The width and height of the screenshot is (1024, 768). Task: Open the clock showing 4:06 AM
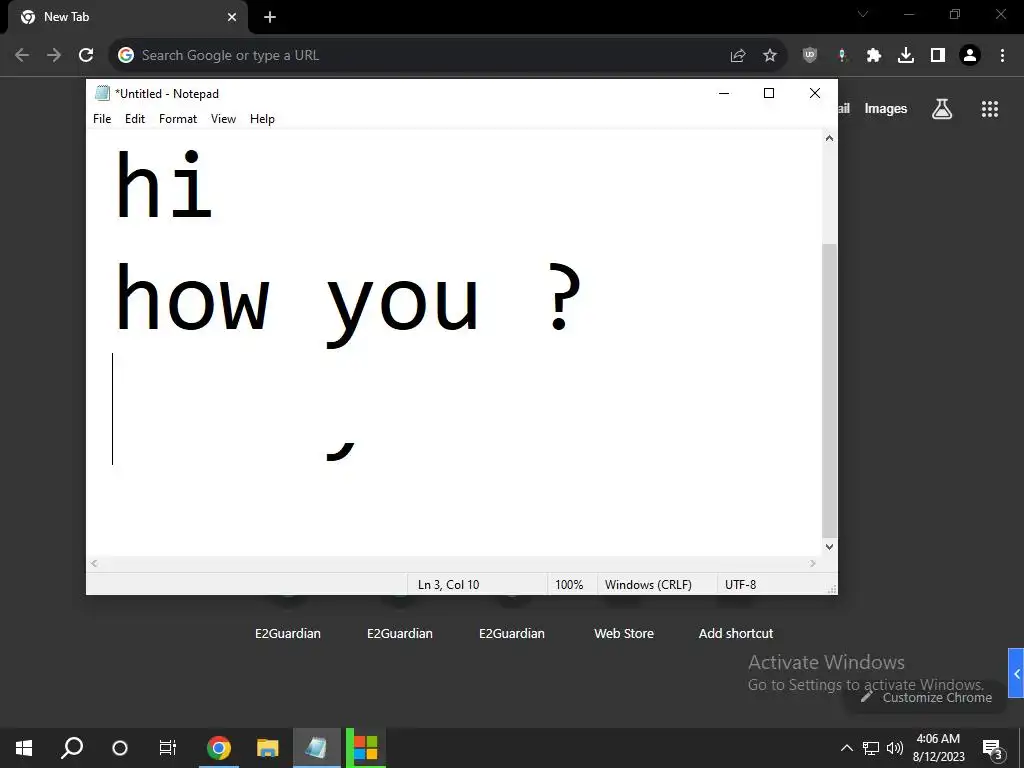938,748
